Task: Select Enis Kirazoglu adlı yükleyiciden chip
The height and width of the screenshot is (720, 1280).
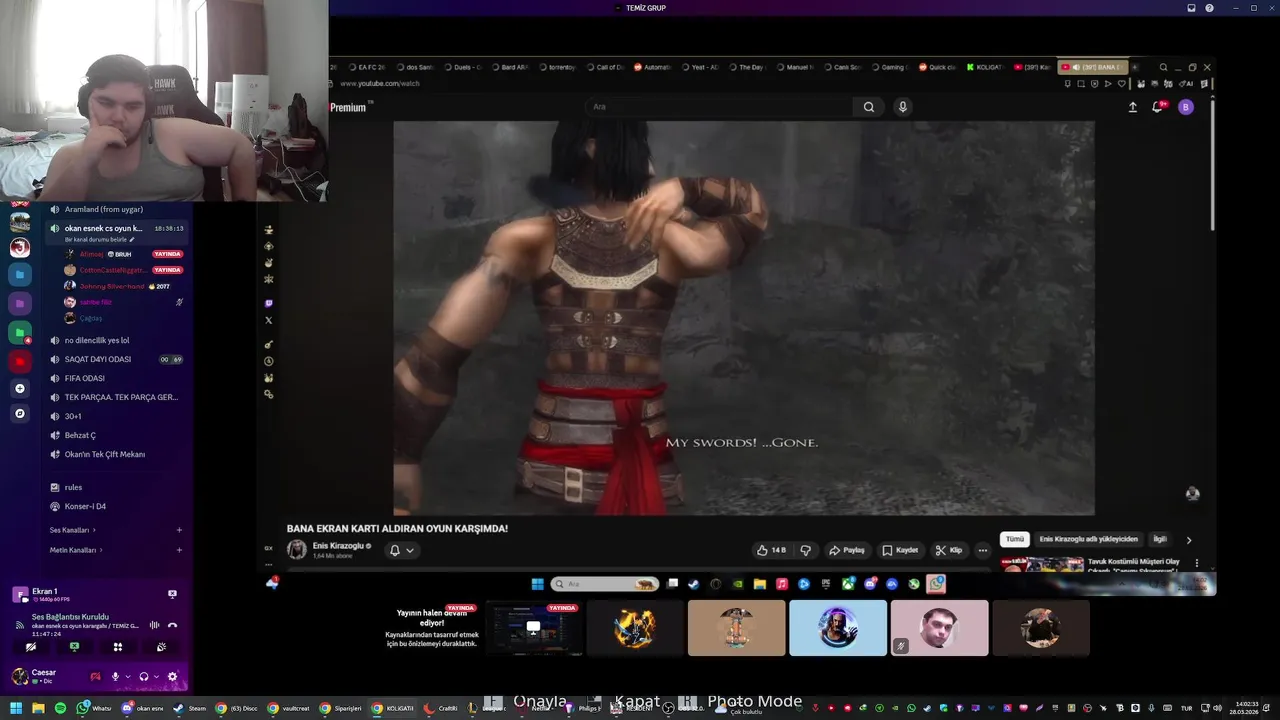Action: (x=1088, y=539)
